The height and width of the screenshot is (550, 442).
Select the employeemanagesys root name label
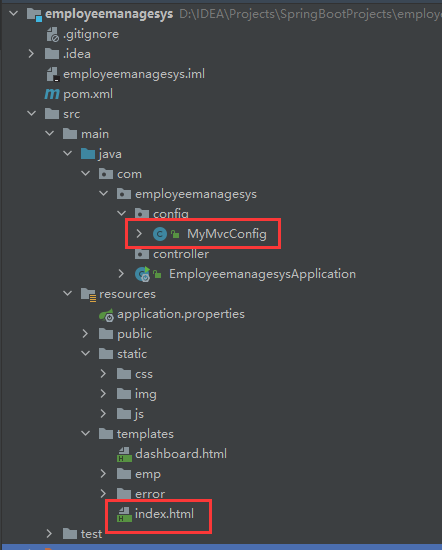(x=109, y=14)
